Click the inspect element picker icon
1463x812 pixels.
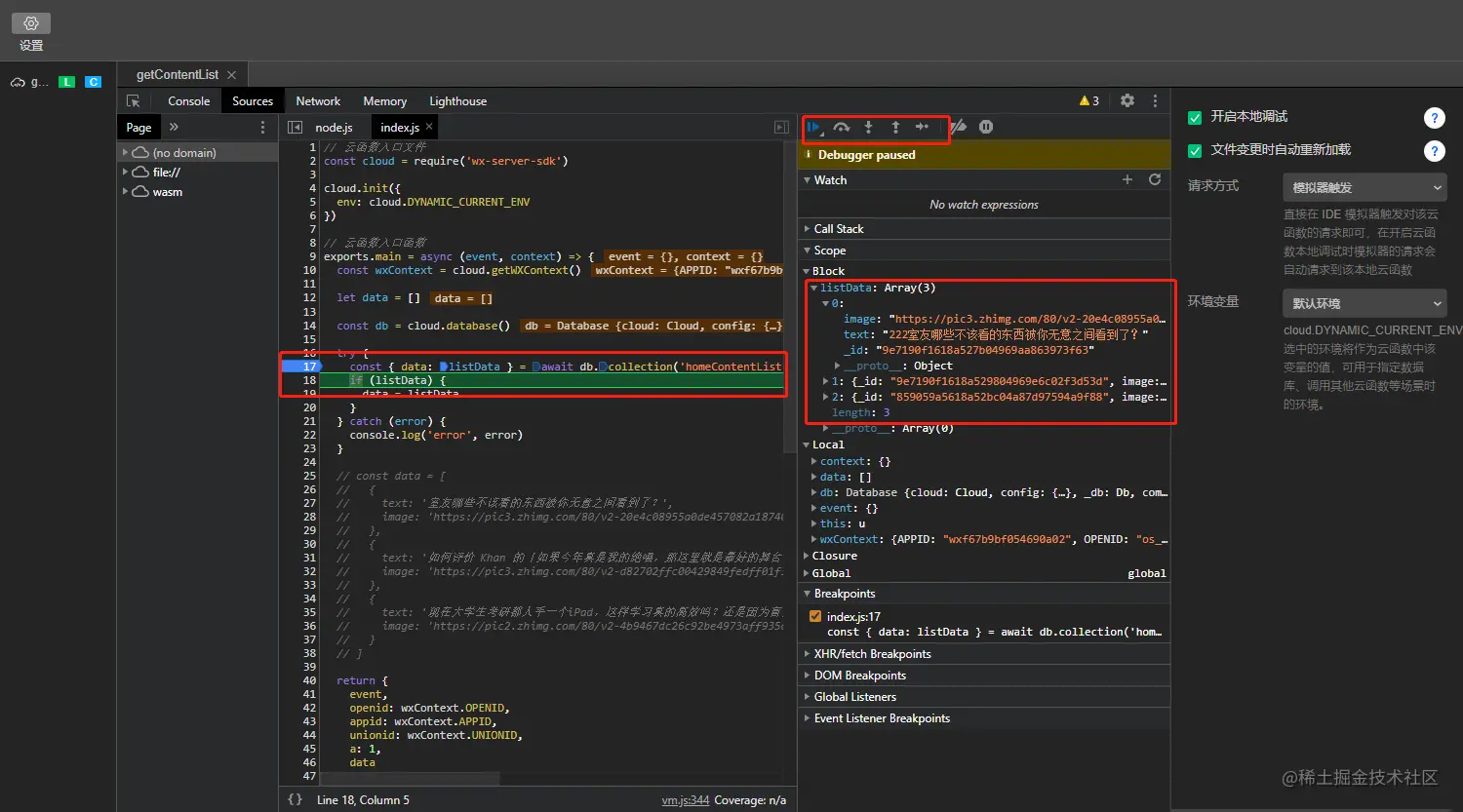point(134,101)
